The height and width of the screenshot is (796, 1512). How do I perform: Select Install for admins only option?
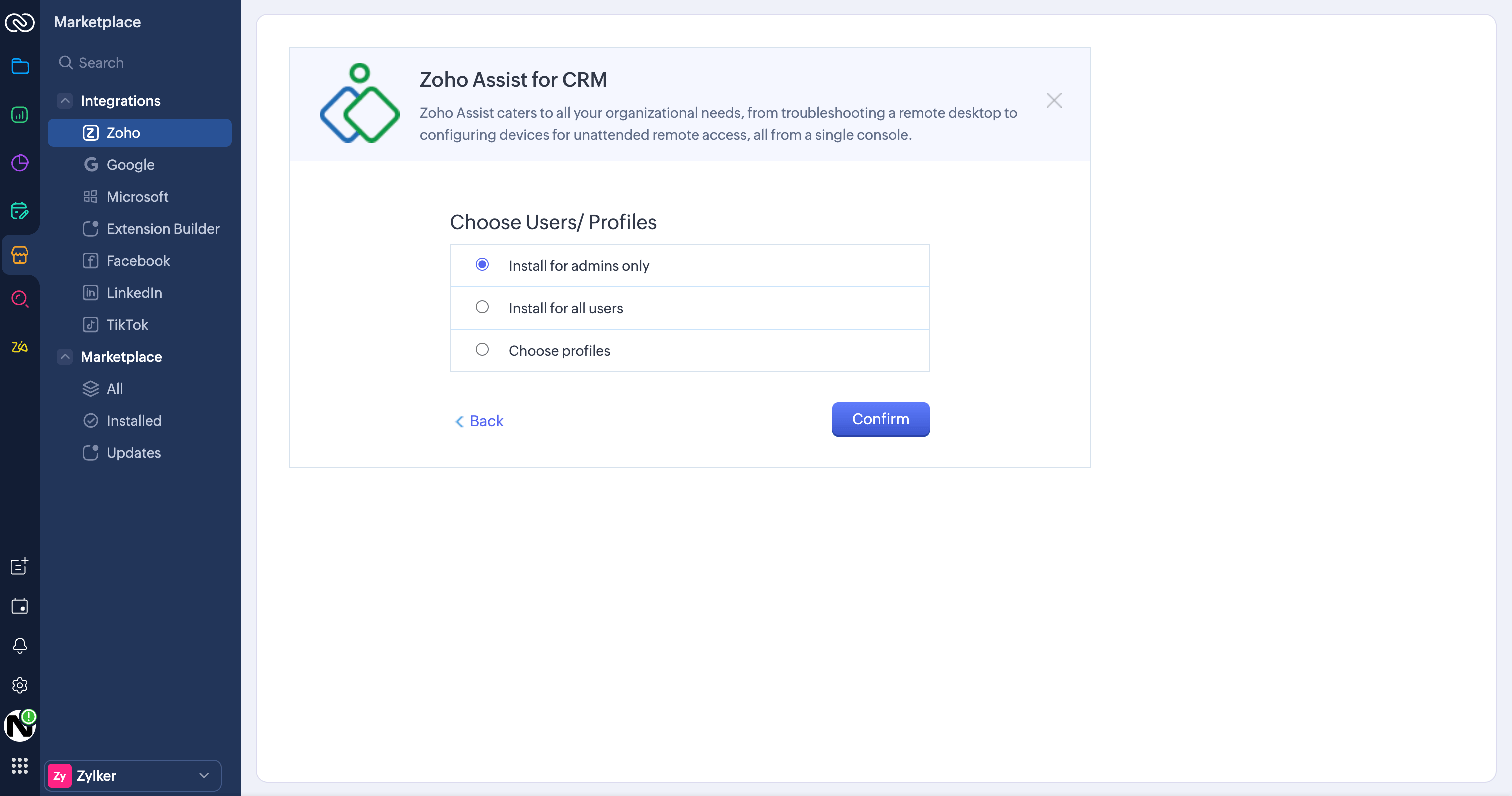pos(482,265)
